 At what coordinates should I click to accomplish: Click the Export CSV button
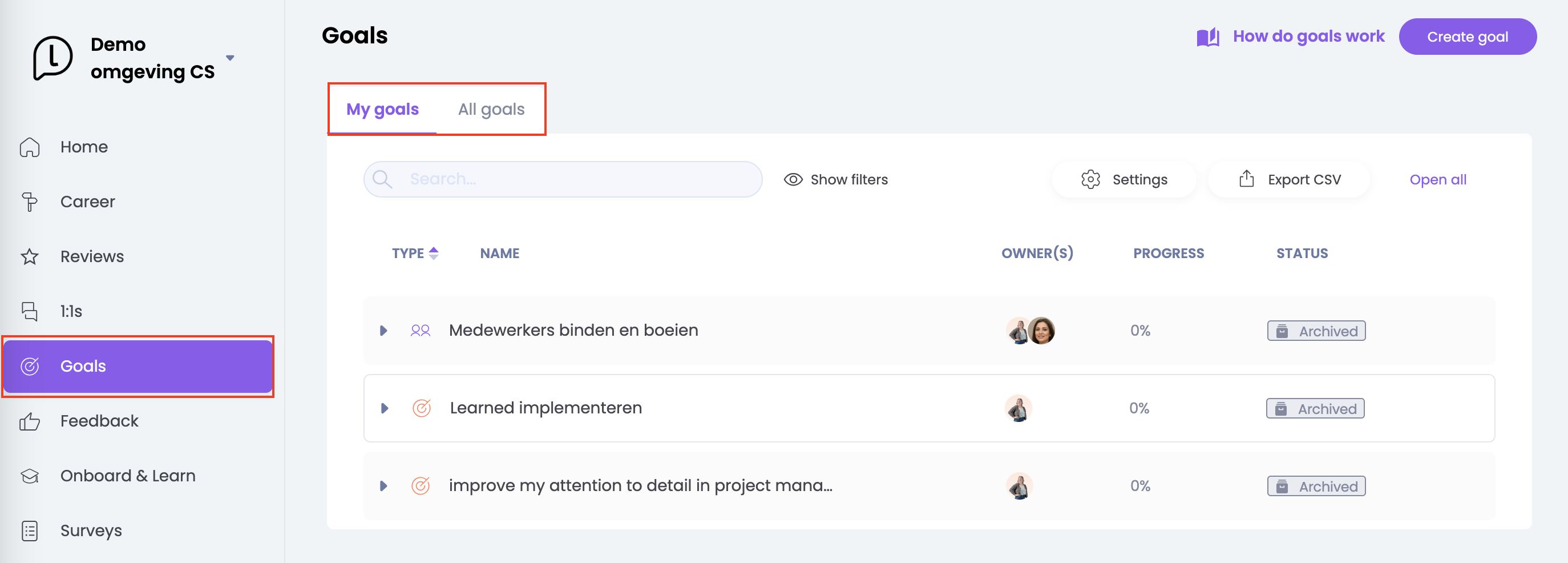tap(1289, 180)
